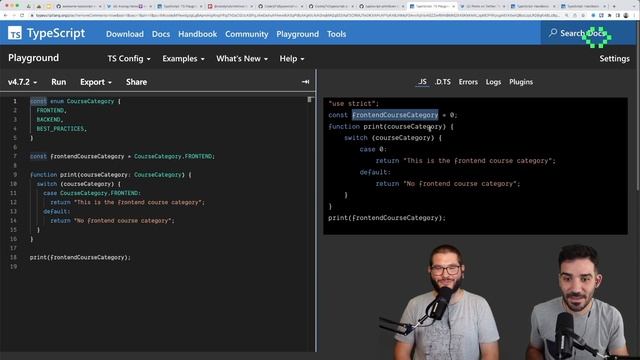Screen dimensions: 640x360
Task: Expand the Export dropdown
Action: pos(96,82)
